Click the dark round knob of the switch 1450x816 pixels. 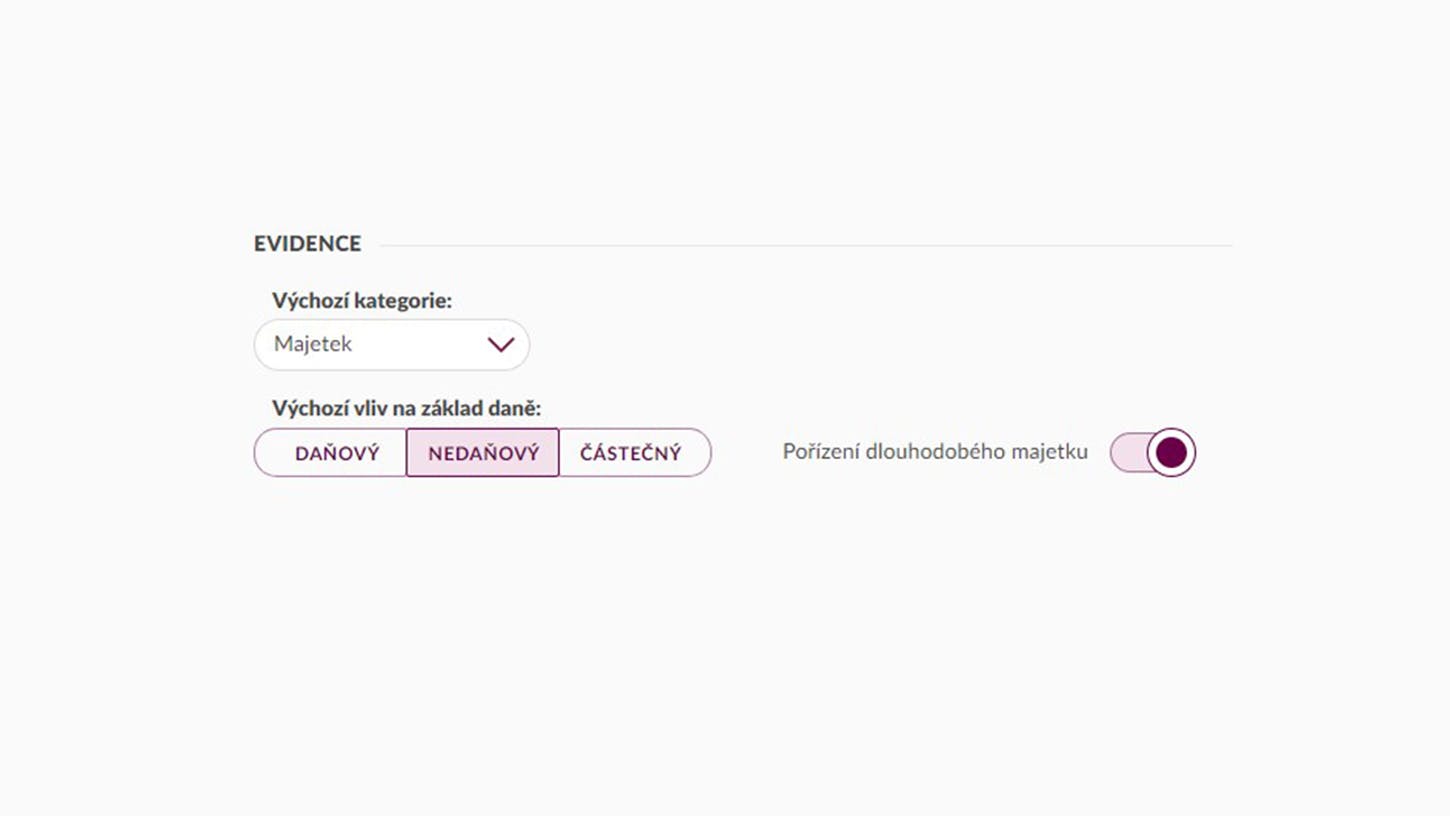(x=1171, y=453)
